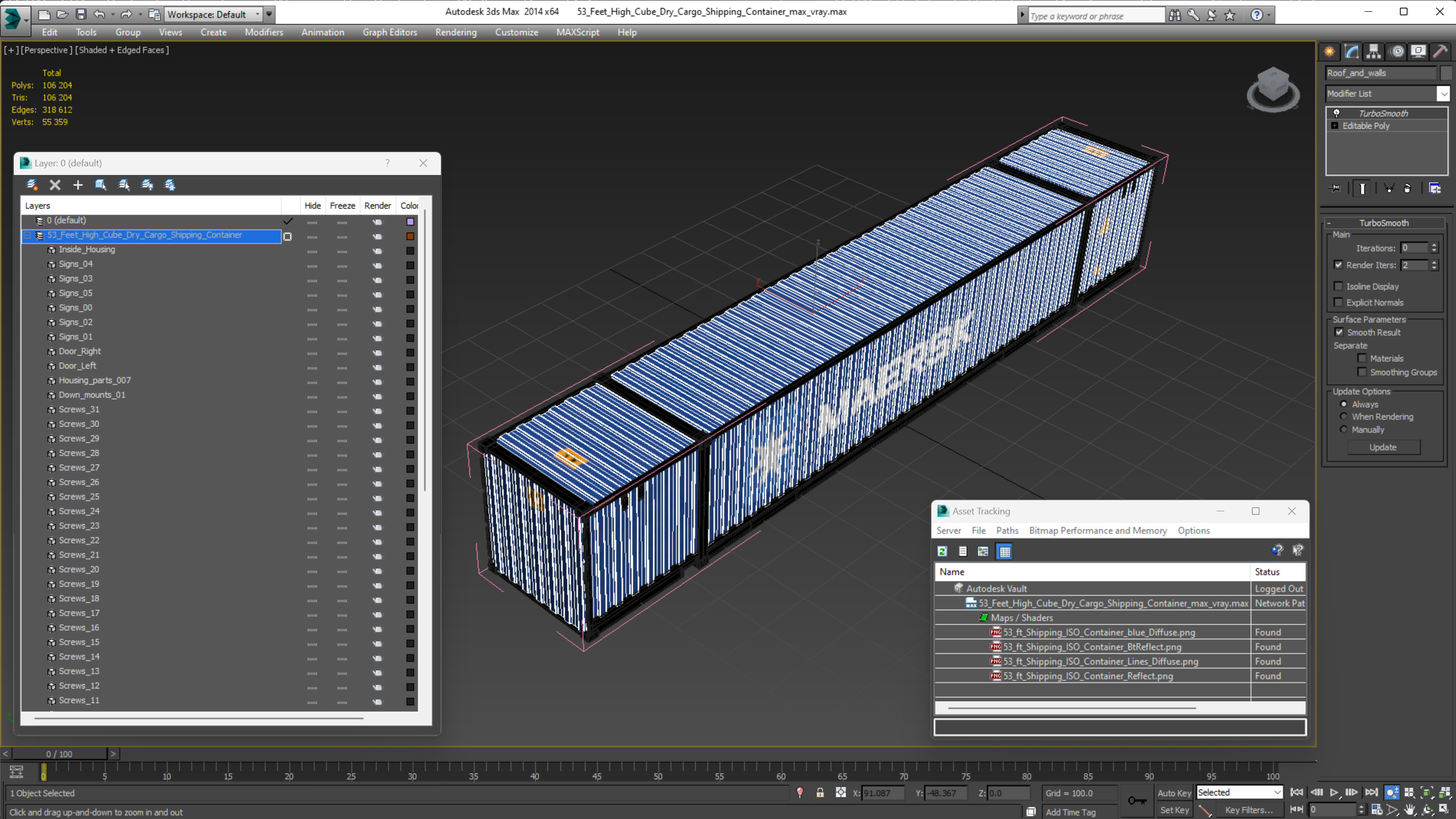Open Bitmap Performance and Memory menu

[1098, 530]
